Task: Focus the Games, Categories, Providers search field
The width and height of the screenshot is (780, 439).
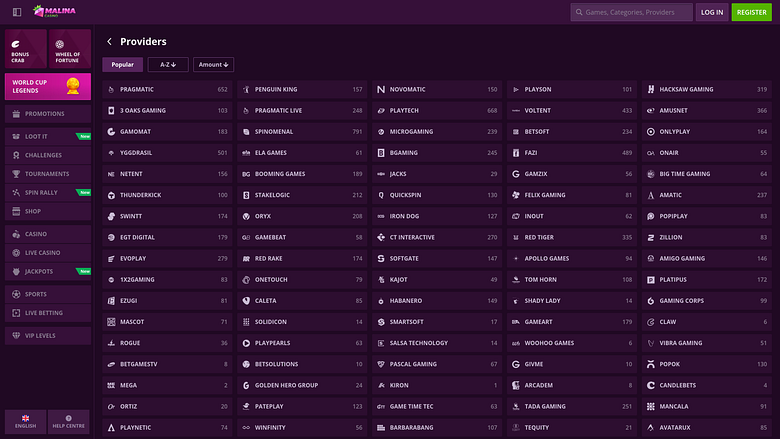Action: click(x=631, y=12)
